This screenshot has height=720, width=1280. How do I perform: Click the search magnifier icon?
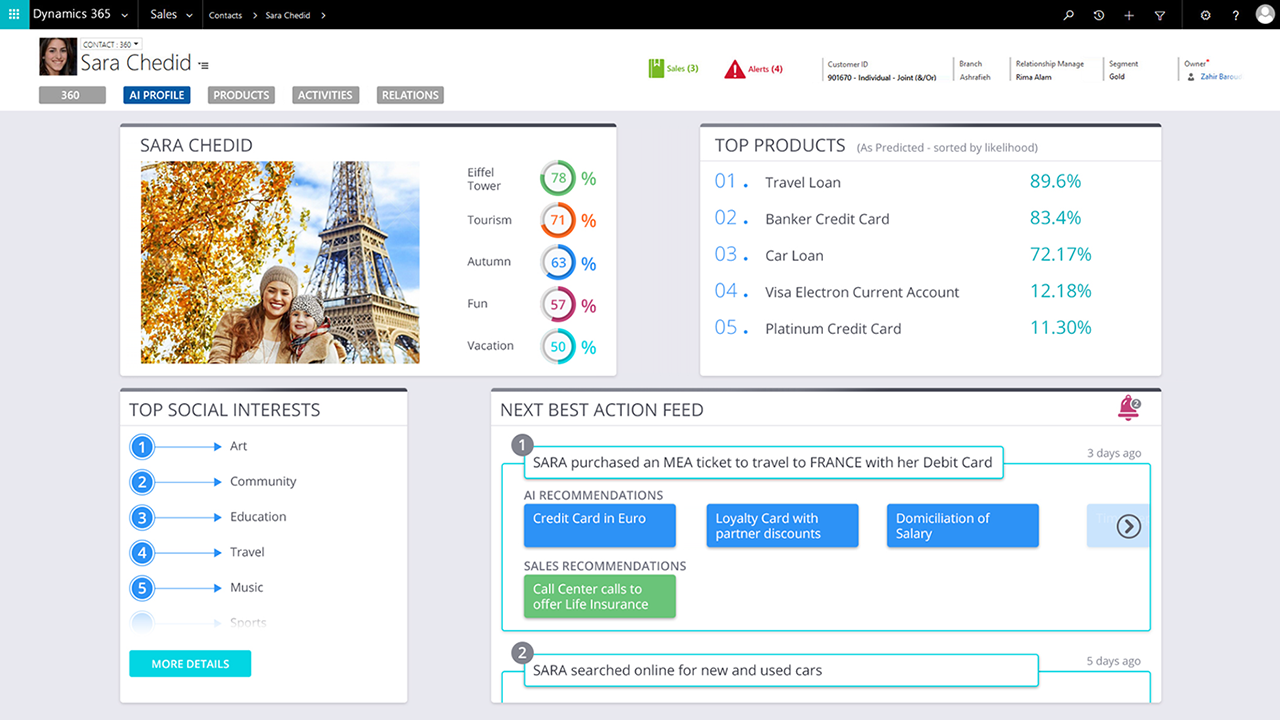[x=1068, y=15]
